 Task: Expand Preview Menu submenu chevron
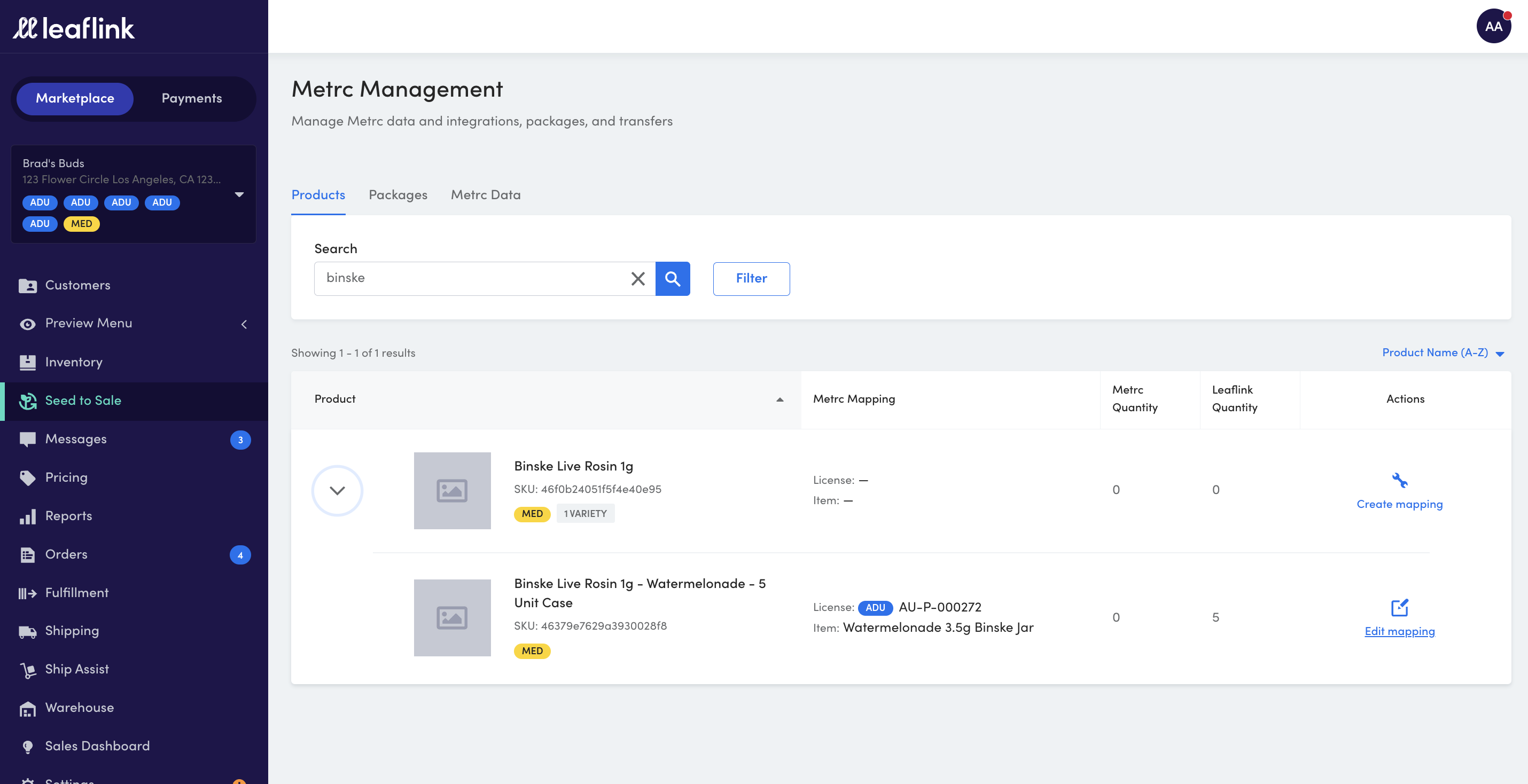tap(244, 324)
